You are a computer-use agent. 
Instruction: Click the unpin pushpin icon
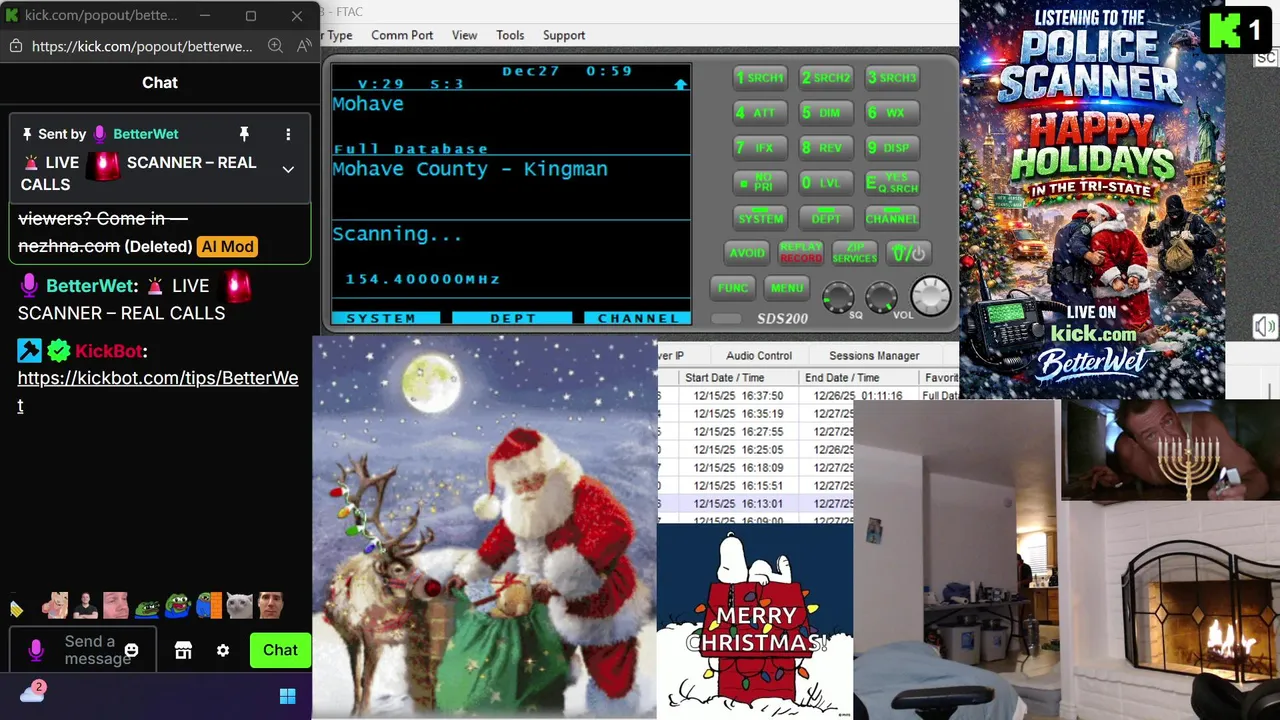tap(244, 134)
